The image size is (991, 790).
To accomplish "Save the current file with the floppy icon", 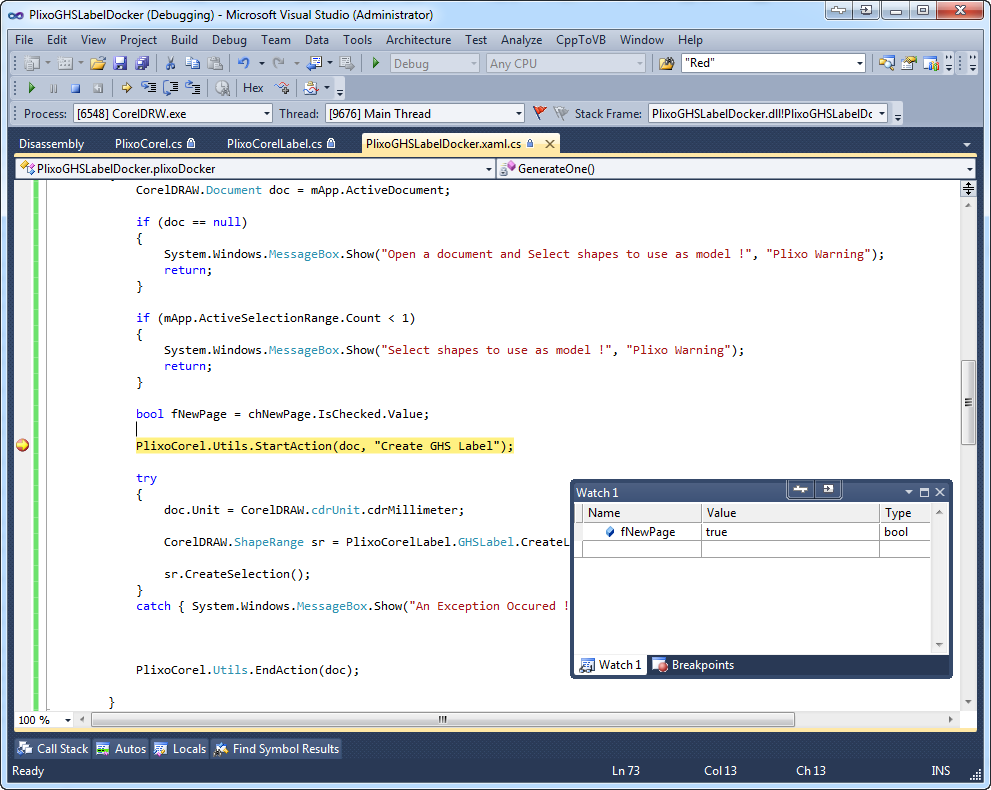I will pyautogui.click(x=120, y=63).
